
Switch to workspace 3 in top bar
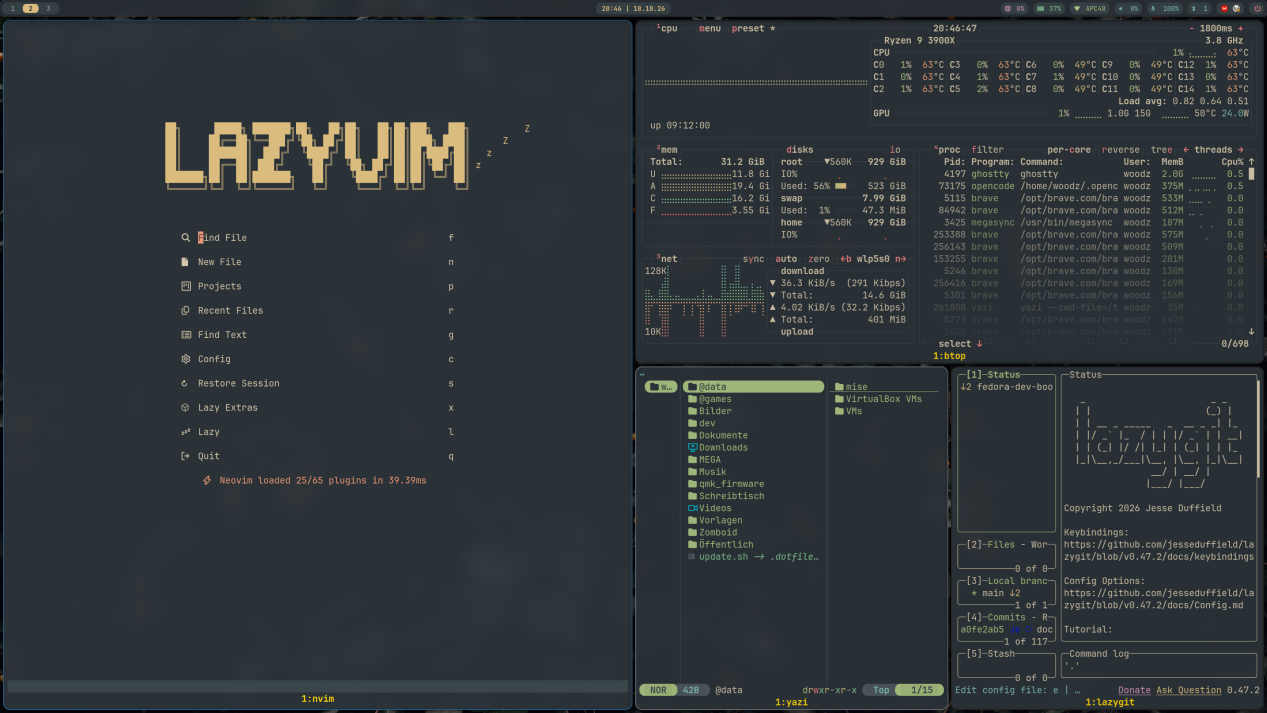click(47, 8)
